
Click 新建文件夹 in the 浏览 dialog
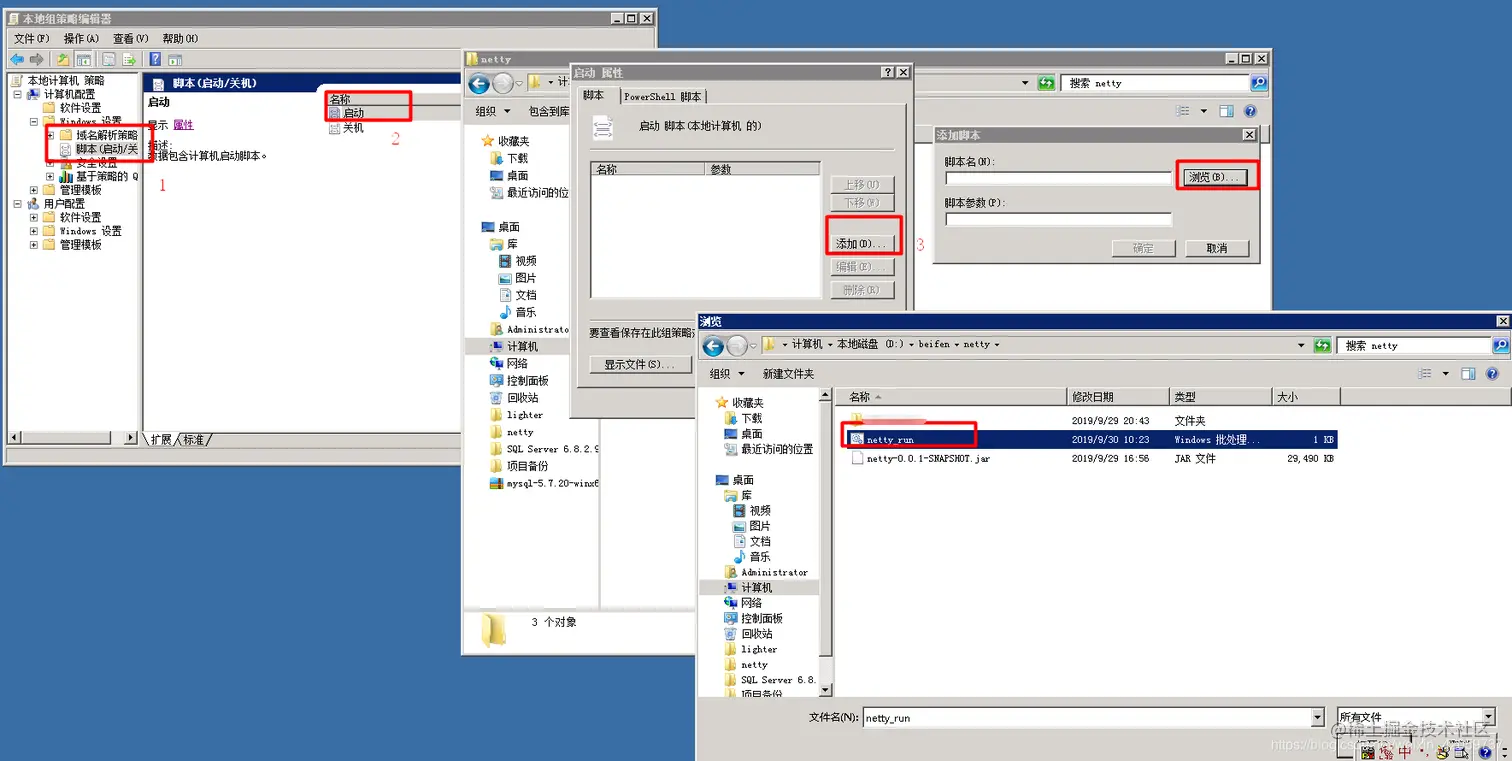(788, 374)
